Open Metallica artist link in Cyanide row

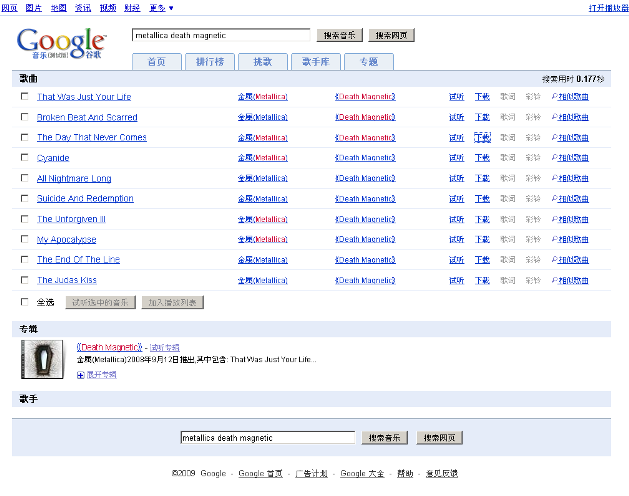[x=263, y=158]
